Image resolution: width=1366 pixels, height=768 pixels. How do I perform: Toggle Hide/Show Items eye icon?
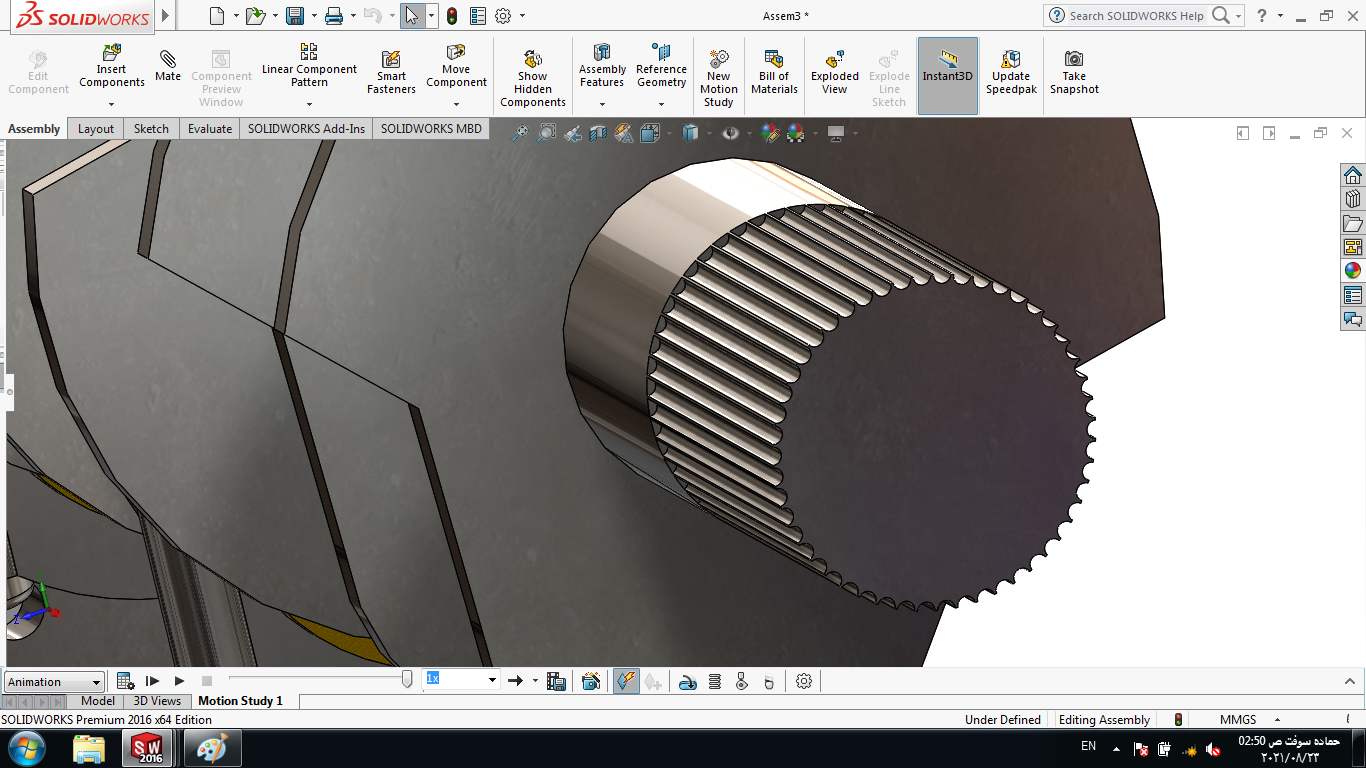click(731, 133)
